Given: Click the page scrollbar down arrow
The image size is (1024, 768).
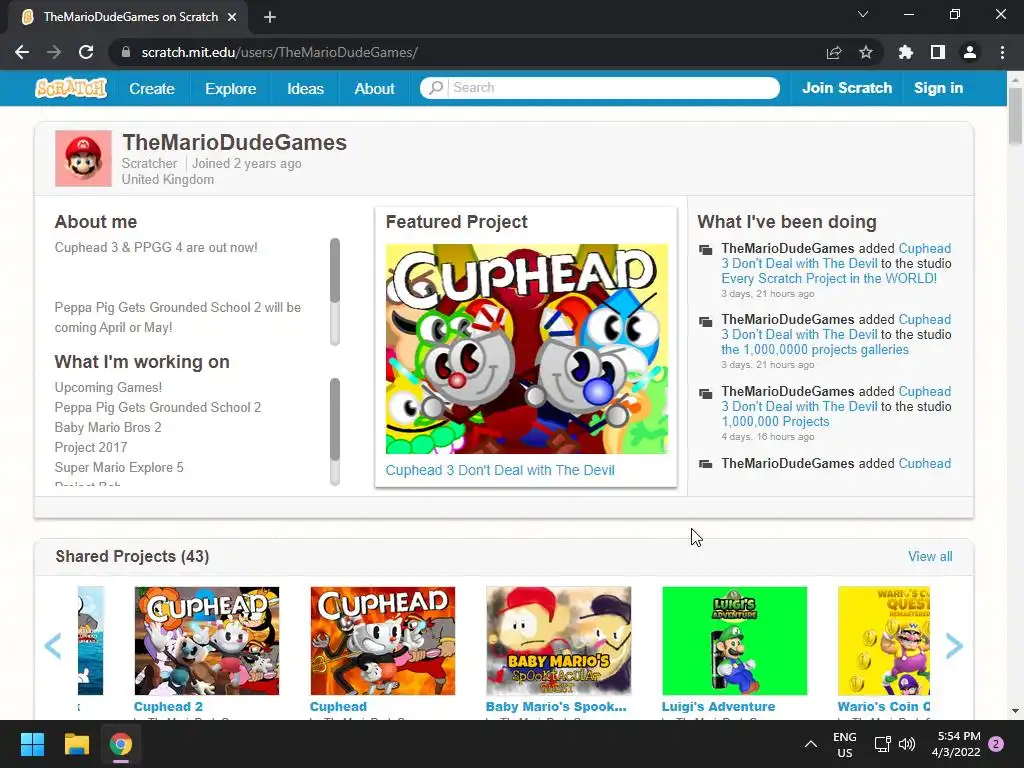Looking at the screenshot, I should 1015,711.
